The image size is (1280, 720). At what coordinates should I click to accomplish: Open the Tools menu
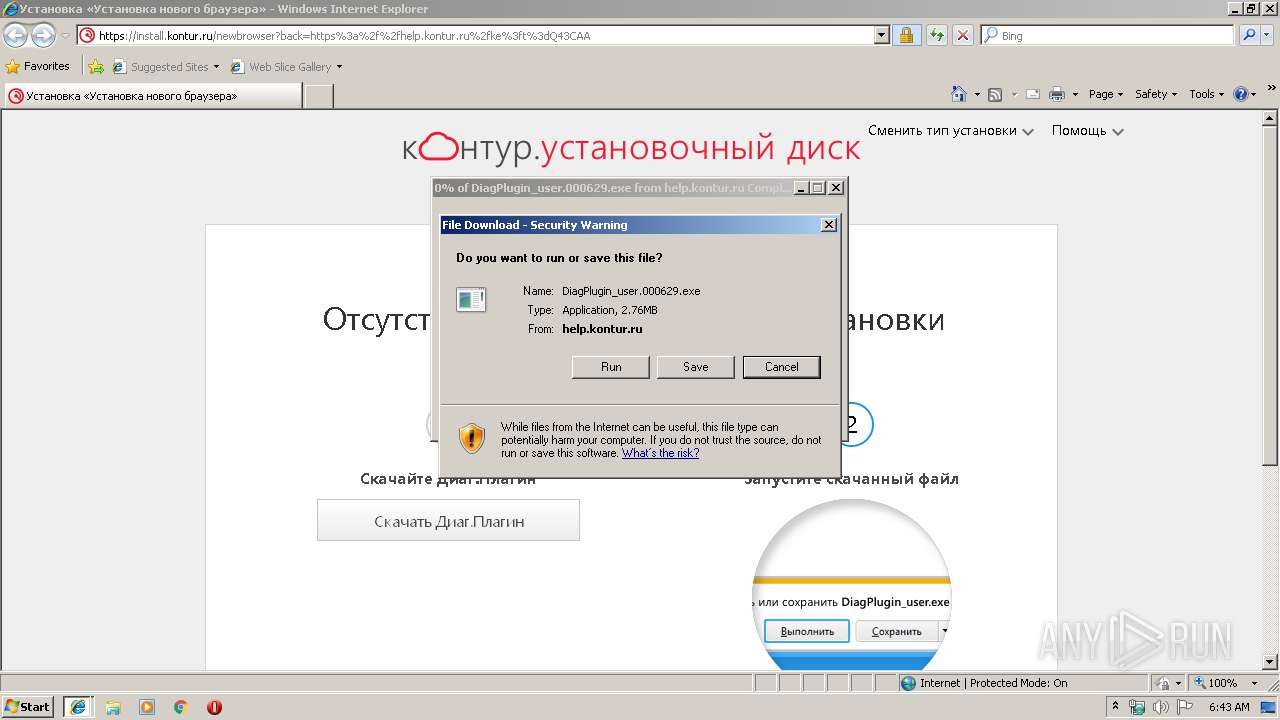[1206, 94]
